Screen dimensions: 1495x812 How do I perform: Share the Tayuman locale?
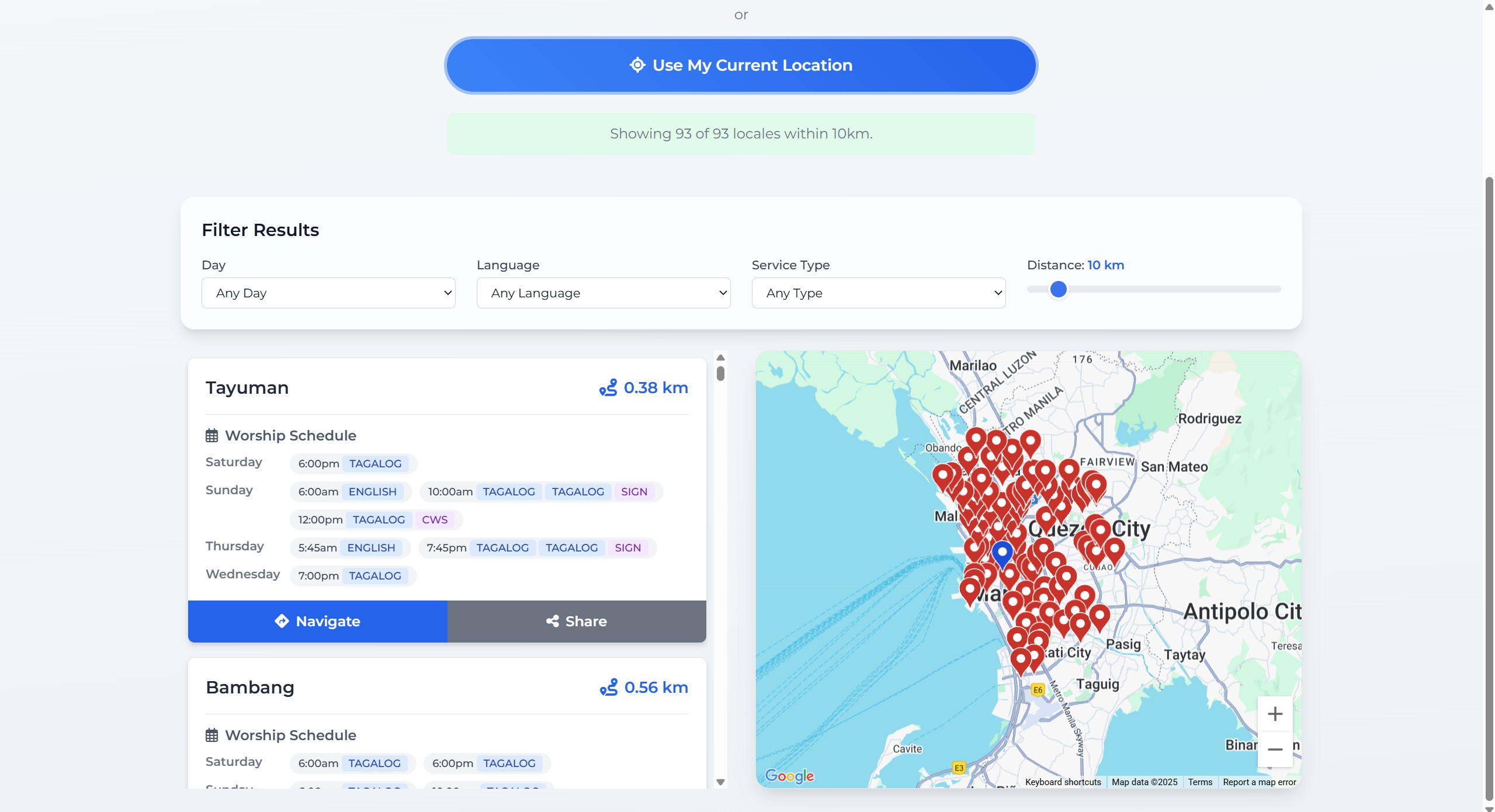coord(577,622)
